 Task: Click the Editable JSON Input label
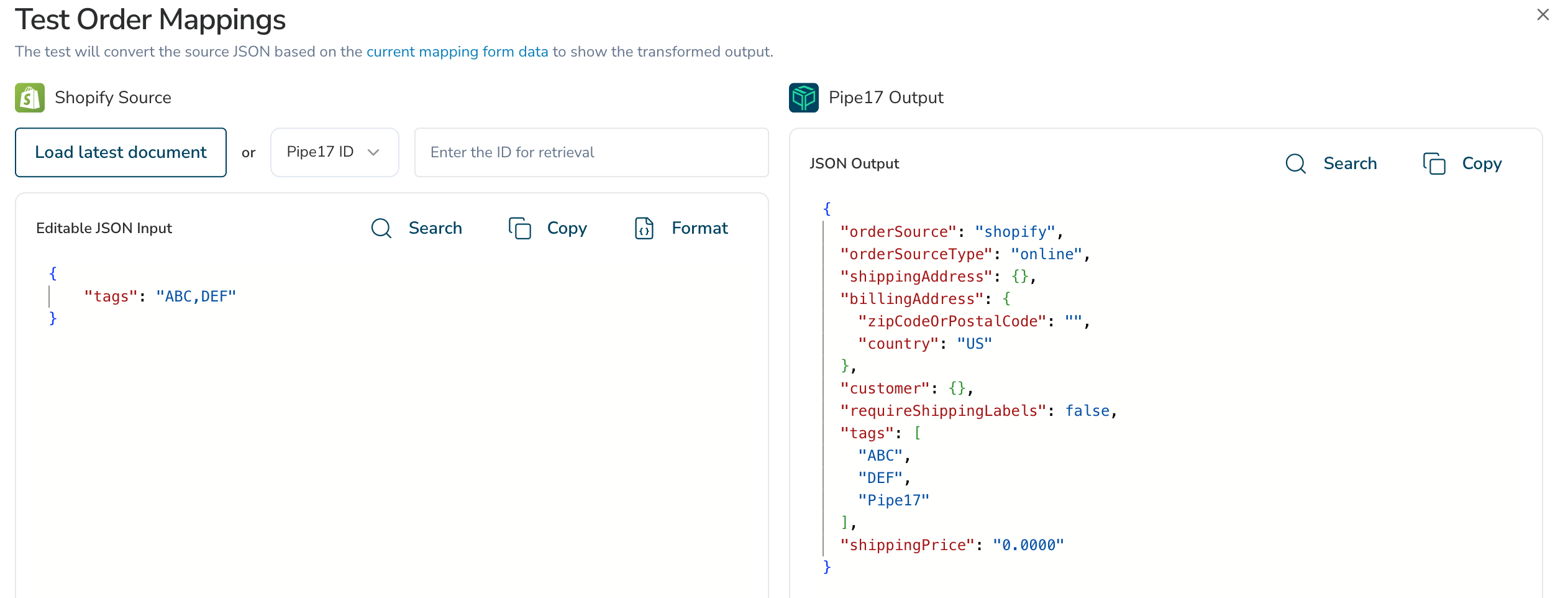pyautogui.click(x=104, y=228)
